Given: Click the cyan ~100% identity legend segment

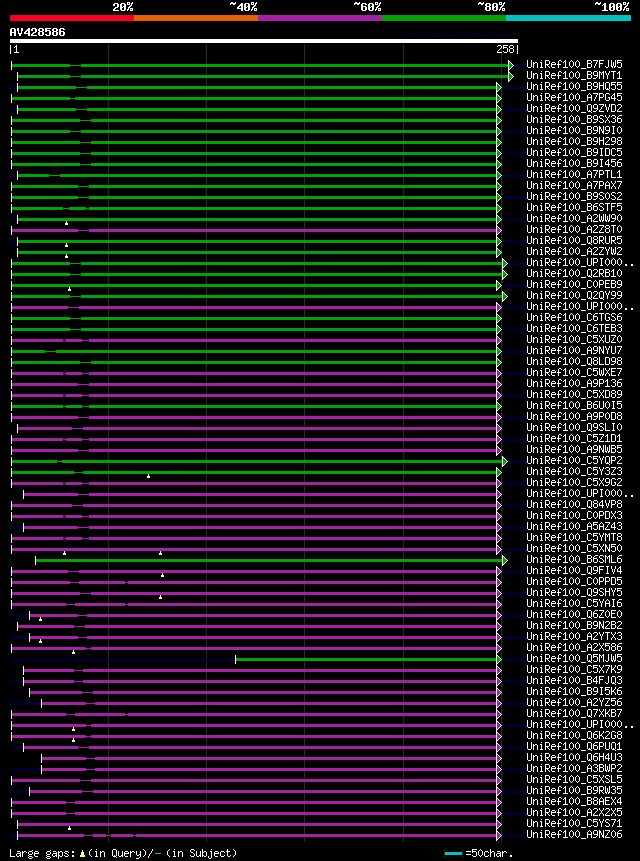Looking at the screenshot, I should coord(568,18).
